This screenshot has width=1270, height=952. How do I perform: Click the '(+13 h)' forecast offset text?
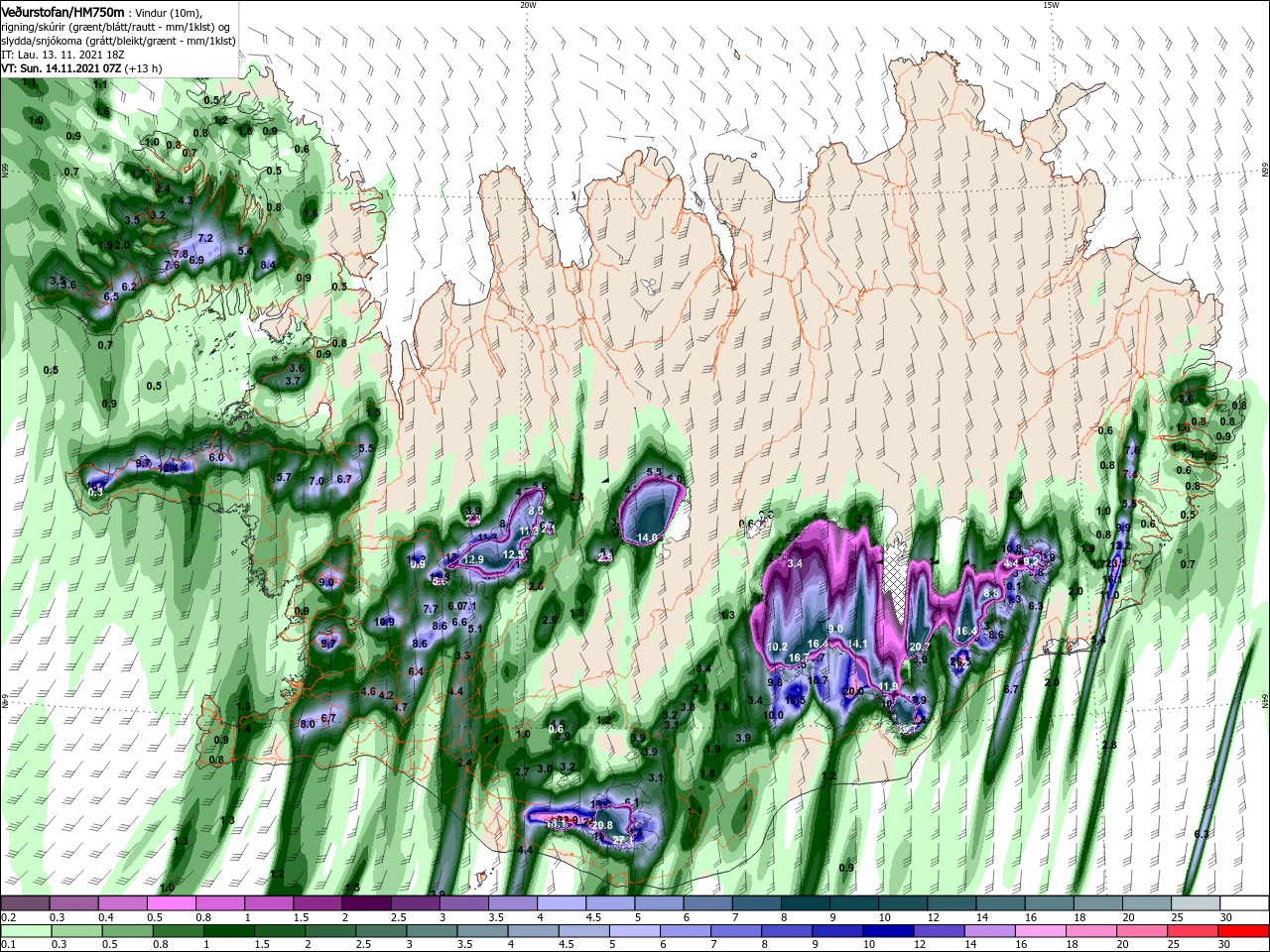pos(144,68)
